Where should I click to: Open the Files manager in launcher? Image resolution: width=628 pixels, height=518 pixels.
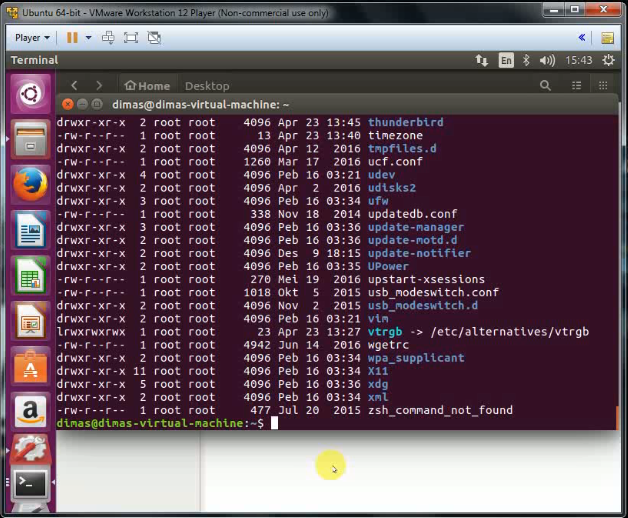(x=31, y=139)
